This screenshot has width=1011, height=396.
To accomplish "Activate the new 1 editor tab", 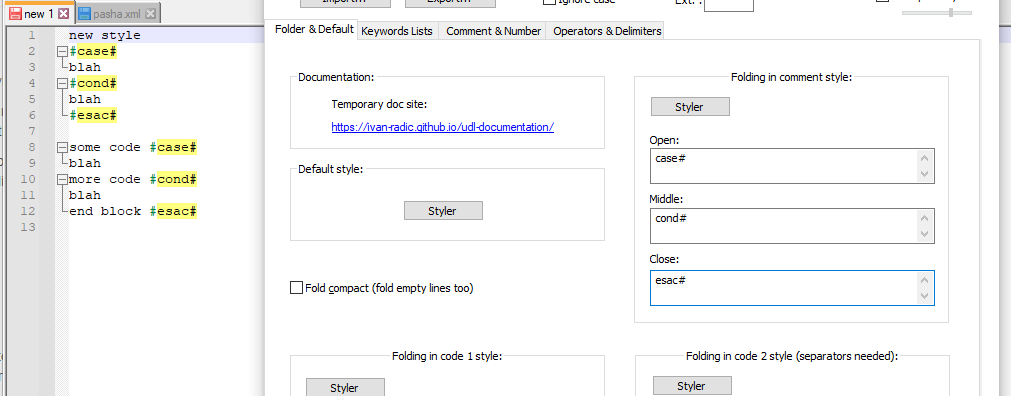I will 39,14.
